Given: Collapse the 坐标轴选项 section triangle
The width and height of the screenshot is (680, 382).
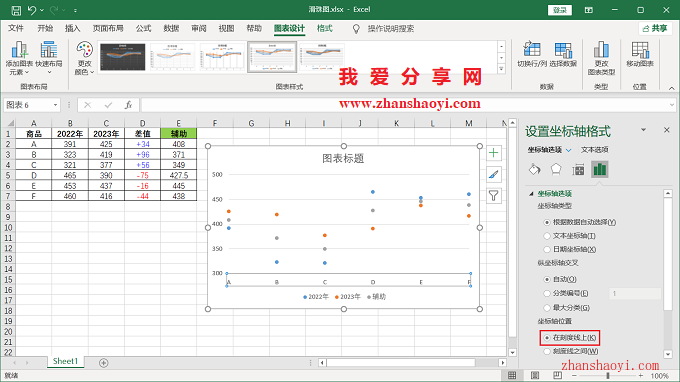Looking at the screenshot, I should (531, 193).
